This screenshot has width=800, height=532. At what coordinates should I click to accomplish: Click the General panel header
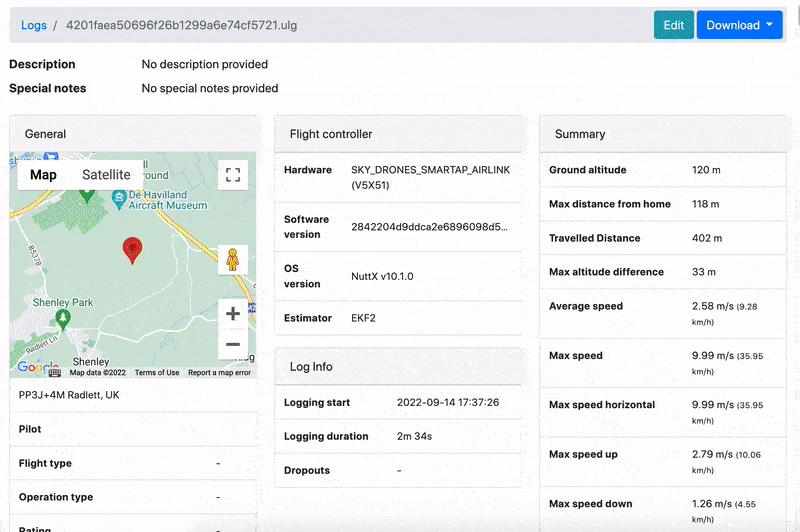point(46,134)
